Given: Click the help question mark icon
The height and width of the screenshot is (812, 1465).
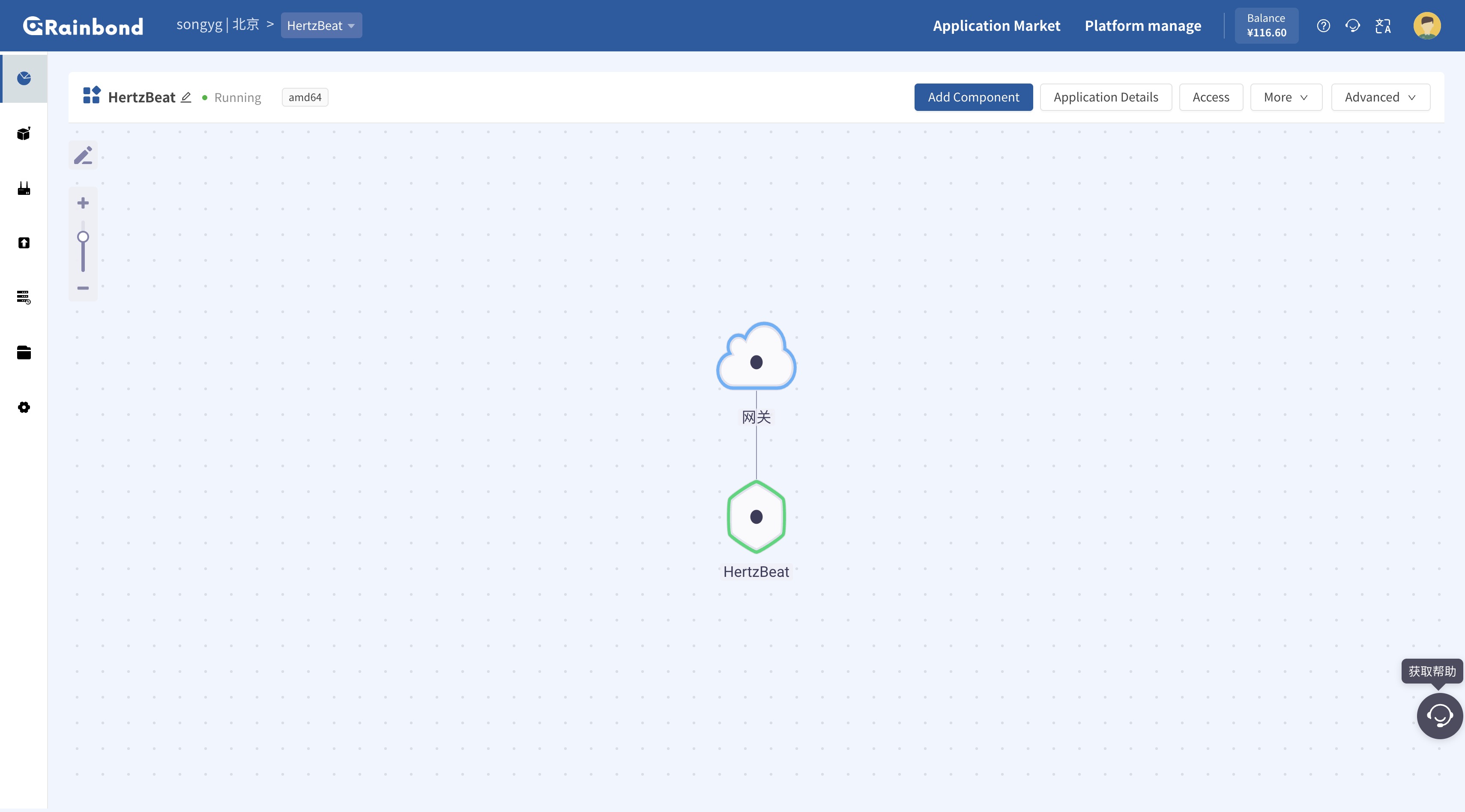Looking at the screenshot, I should (1323, 26).
